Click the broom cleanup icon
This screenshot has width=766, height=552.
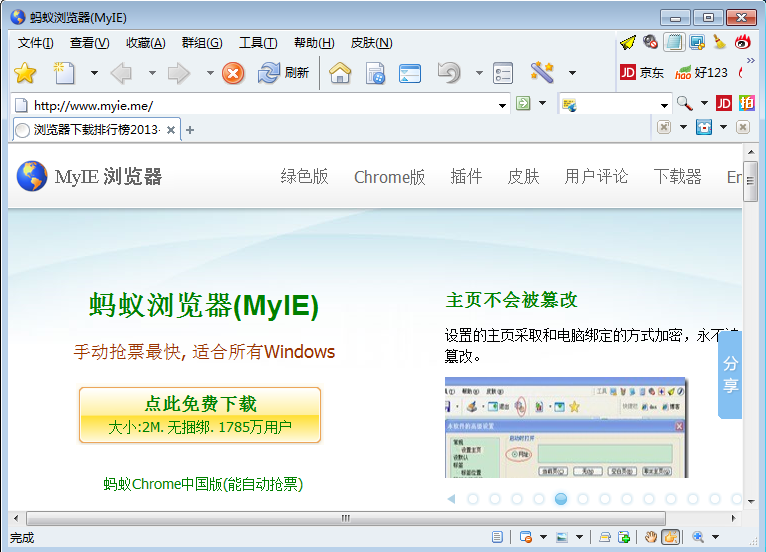pos(720,42)
